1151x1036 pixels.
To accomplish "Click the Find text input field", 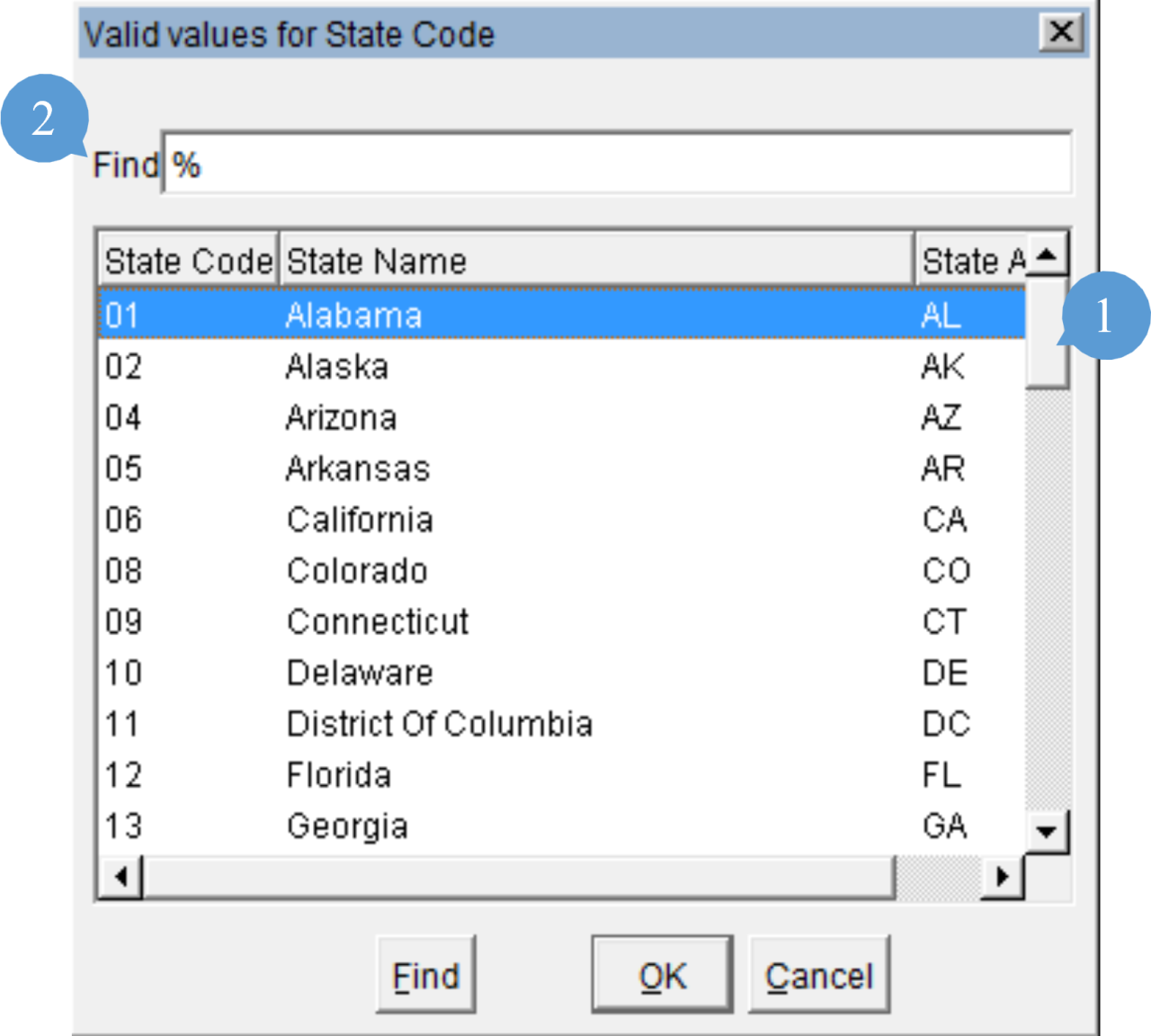I will 617,164.
